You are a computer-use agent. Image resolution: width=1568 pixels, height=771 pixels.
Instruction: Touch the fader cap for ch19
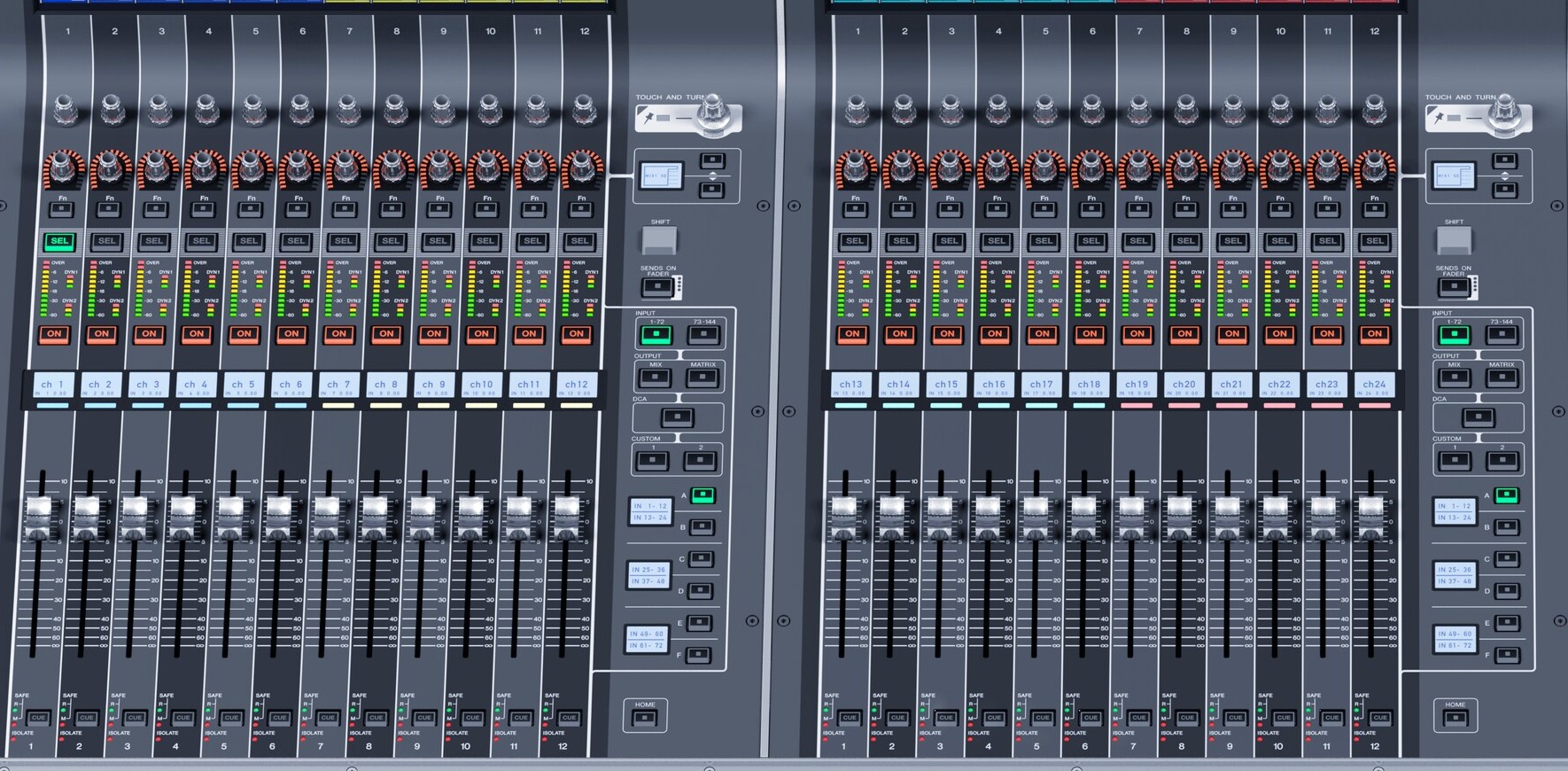[1131, 518]
